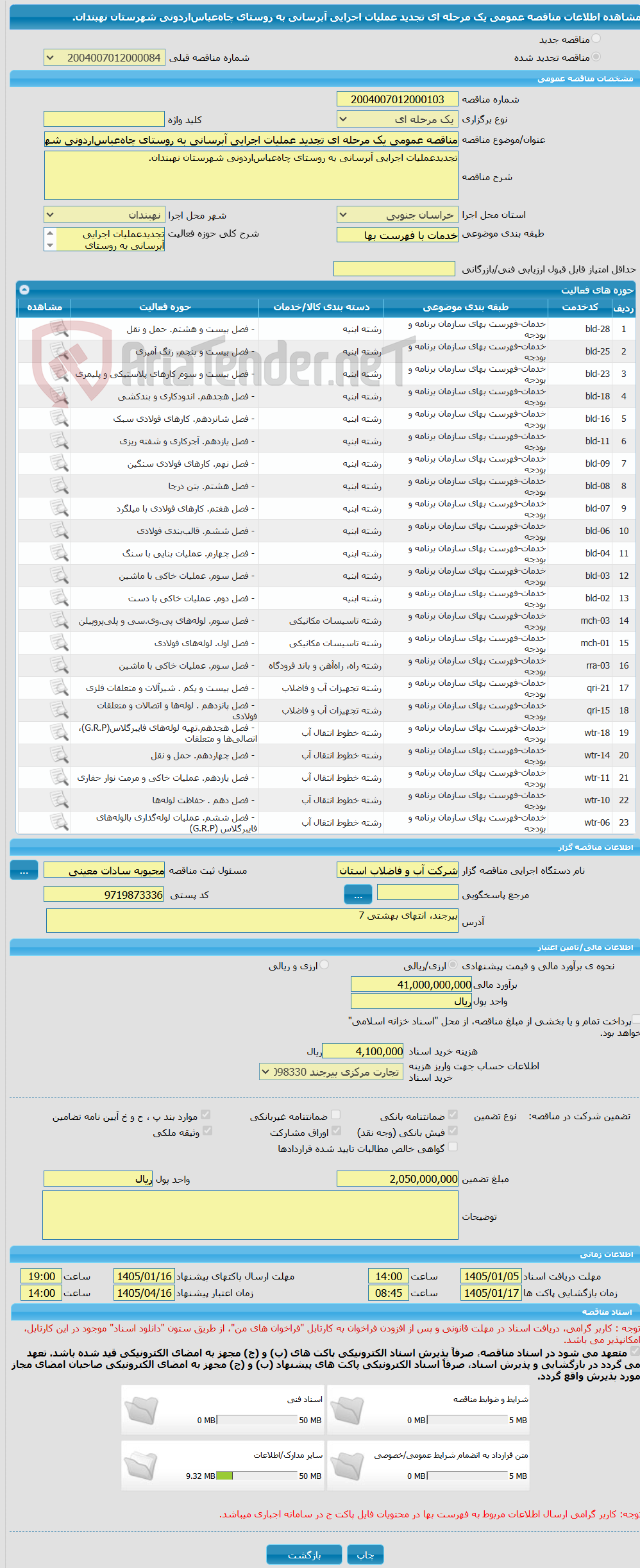Image resolution: width=640 pixels, height=1568 pixels.
Task: Open view icon for row bld-04
Action: [x=59, y=553]
